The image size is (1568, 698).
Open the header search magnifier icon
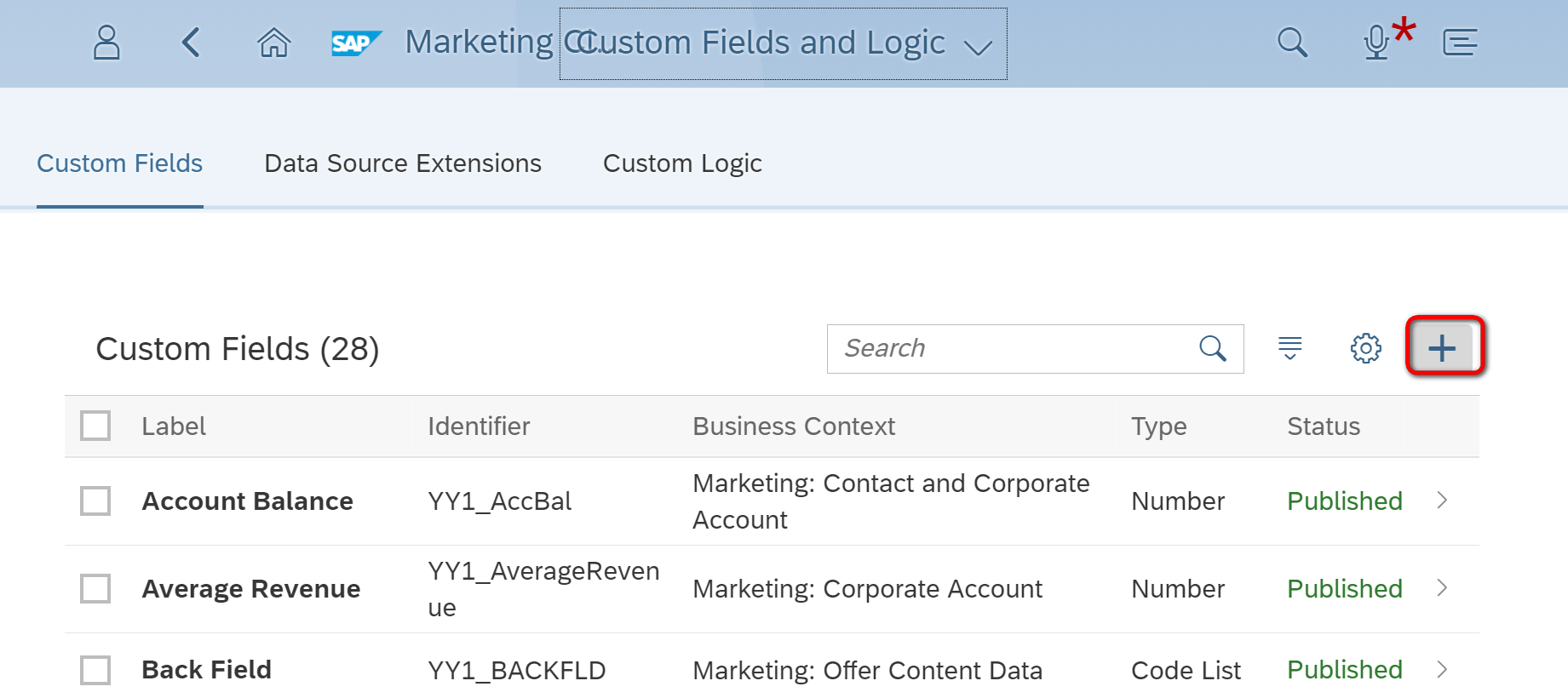pyautogui.click(x=1292, y=43)
